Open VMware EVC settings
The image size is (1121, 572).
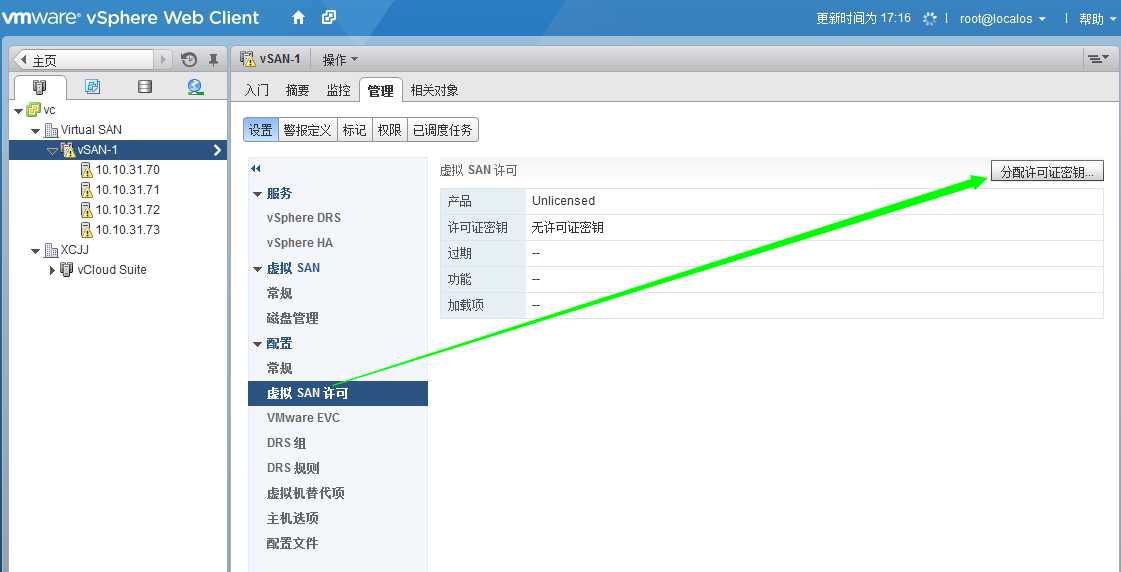[303, 418]
